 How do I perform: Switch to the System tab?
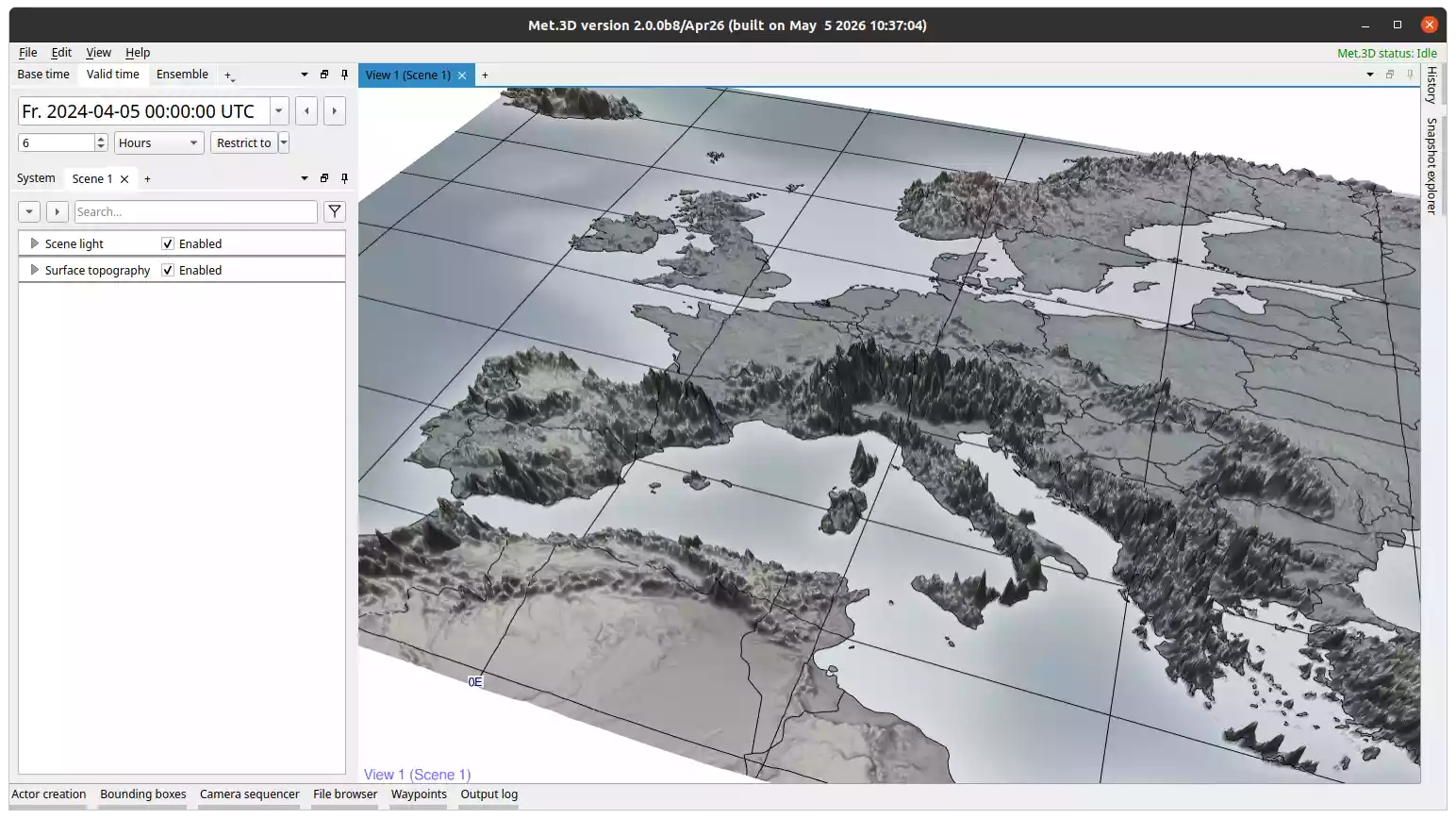pyautogui.click(x=36, y=178)
